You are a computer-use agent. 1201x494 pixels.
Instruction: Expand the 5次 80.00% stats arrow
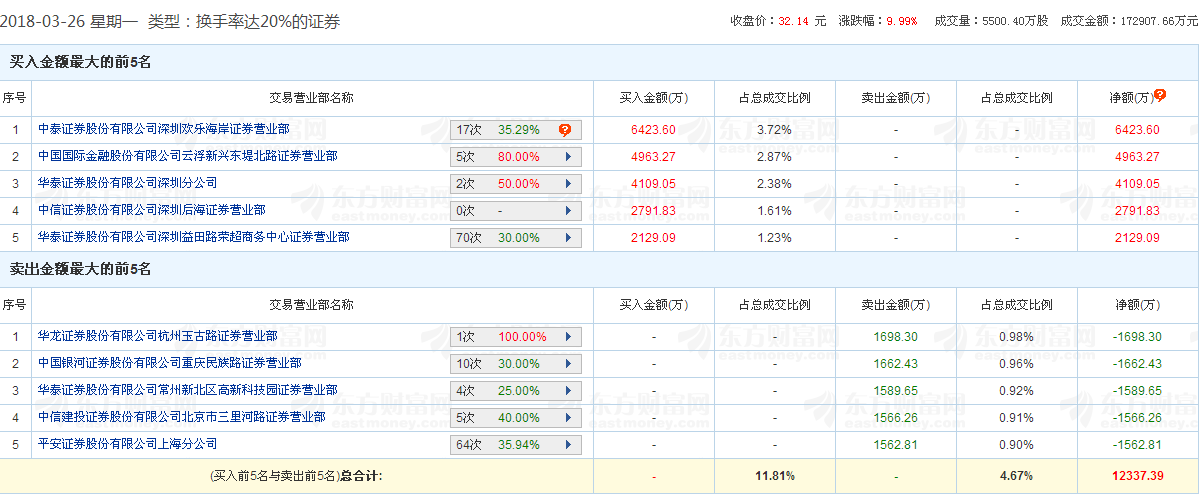tap(568, 157)
